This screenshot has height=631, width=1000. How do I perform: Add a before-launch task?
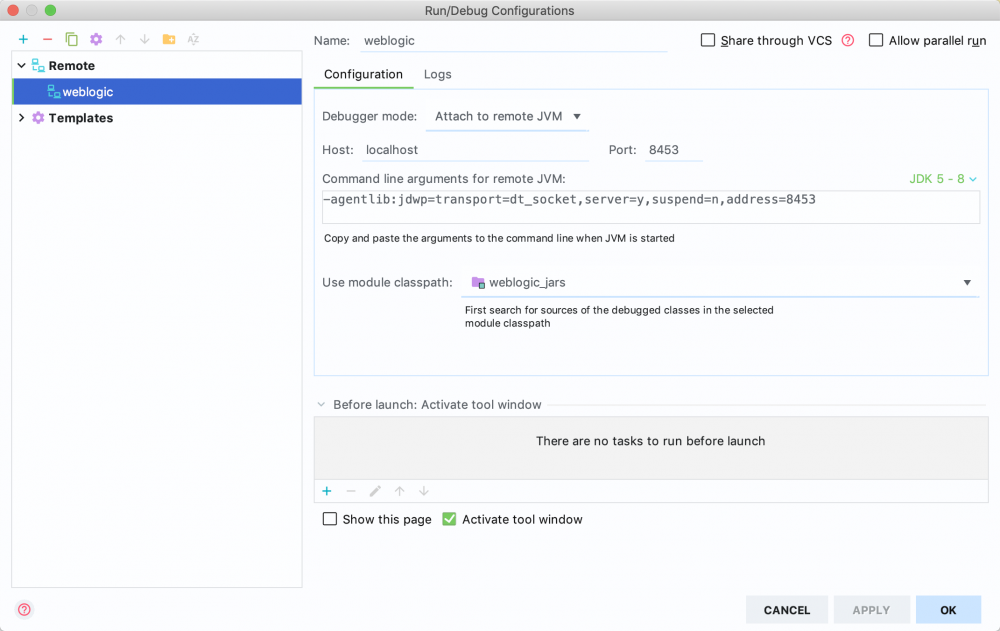pyautogui.click(x=326, y=491)
